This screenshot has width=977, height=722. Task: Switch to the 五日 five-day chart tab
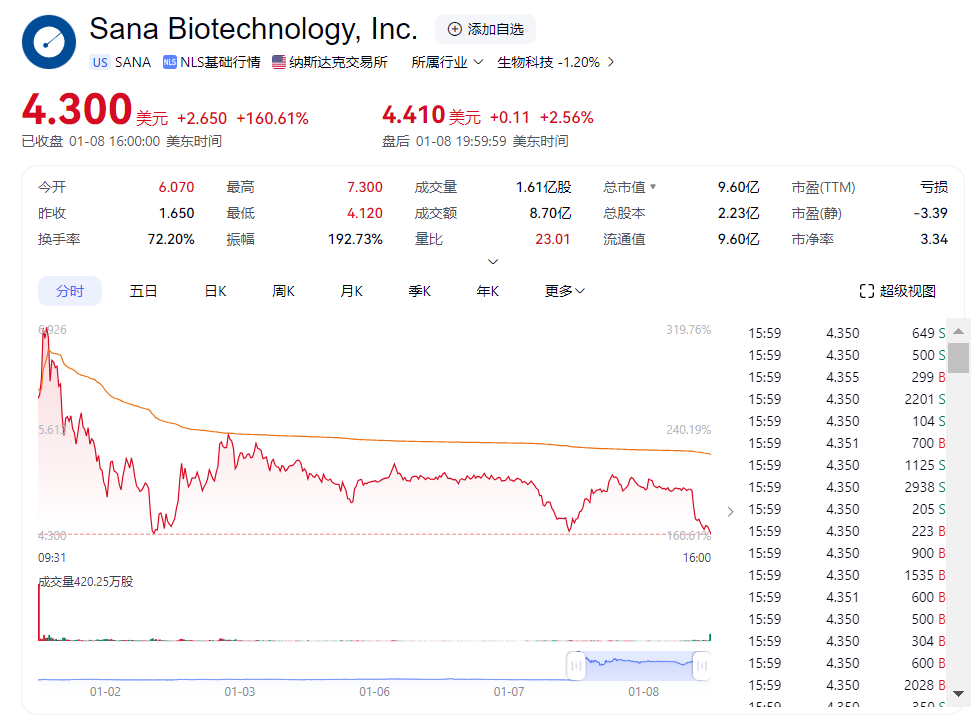click(143, 291)
